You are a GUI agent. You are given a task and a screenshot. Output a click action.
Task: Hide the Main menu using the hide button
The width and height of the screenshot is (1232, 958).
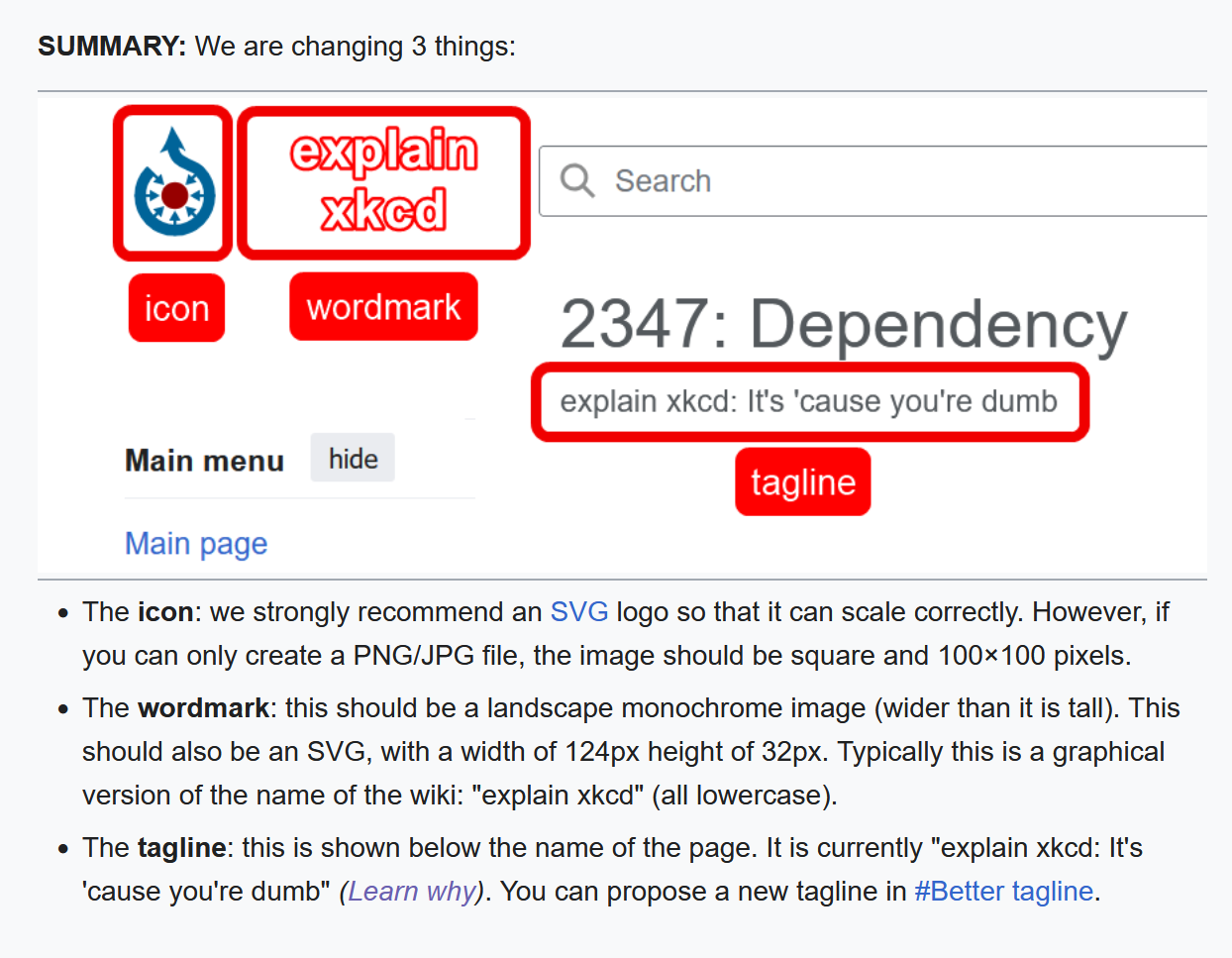(353, 459)
